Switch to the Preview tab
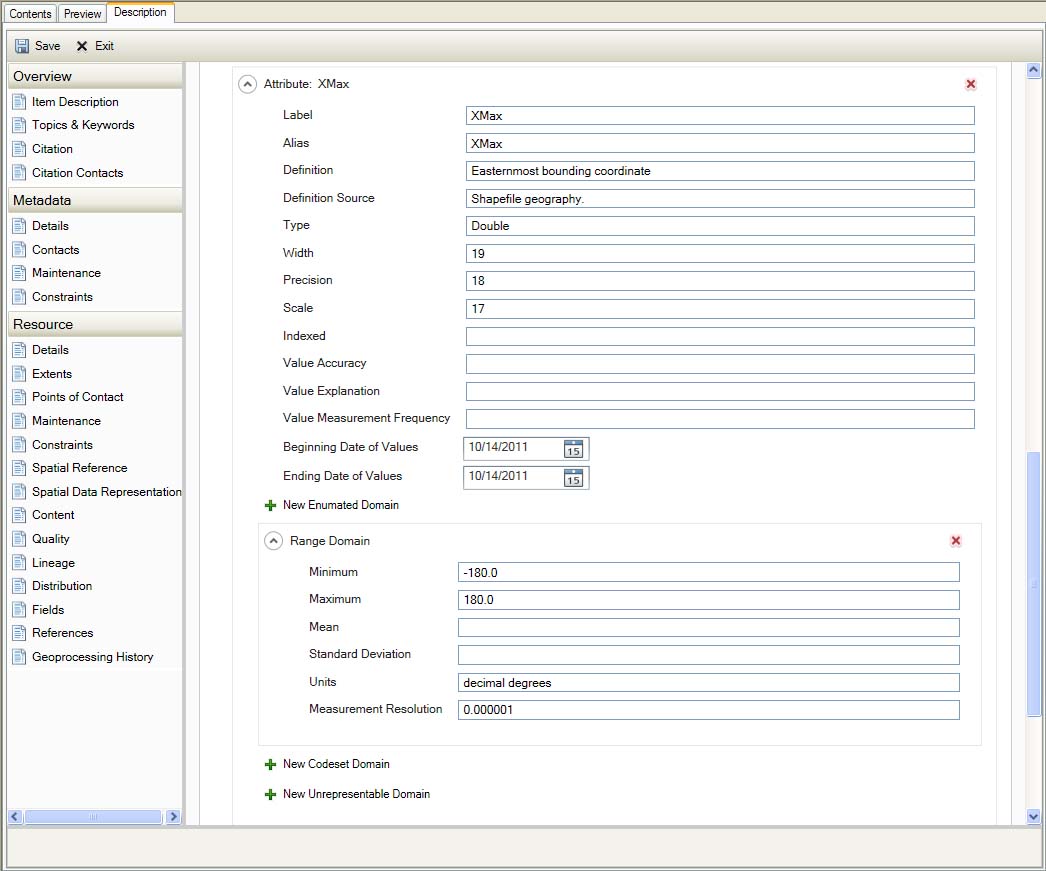 click(x=82, y=14)
